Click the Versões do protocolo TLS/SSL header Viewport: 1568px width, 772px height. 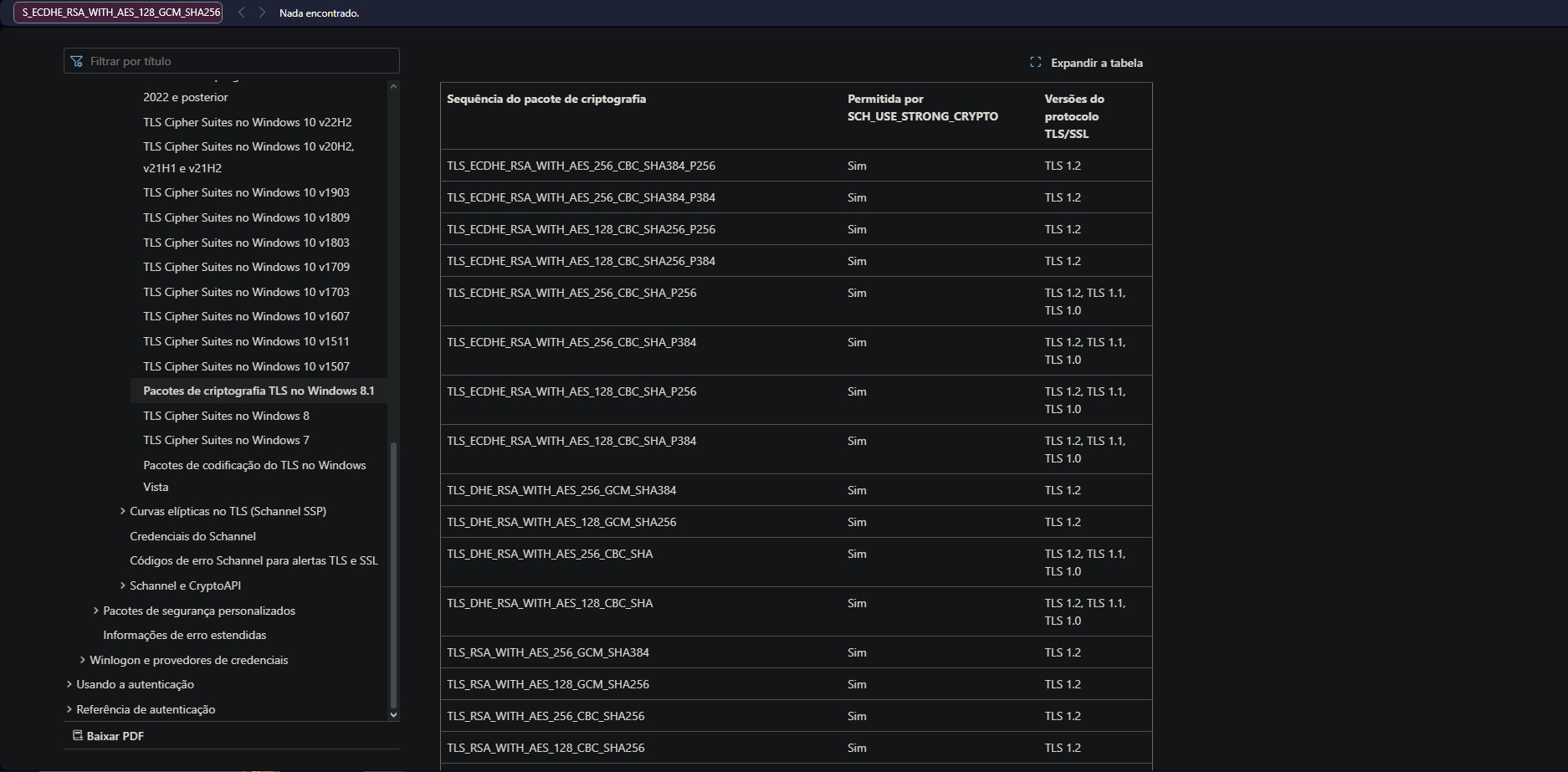(1074, 116)
